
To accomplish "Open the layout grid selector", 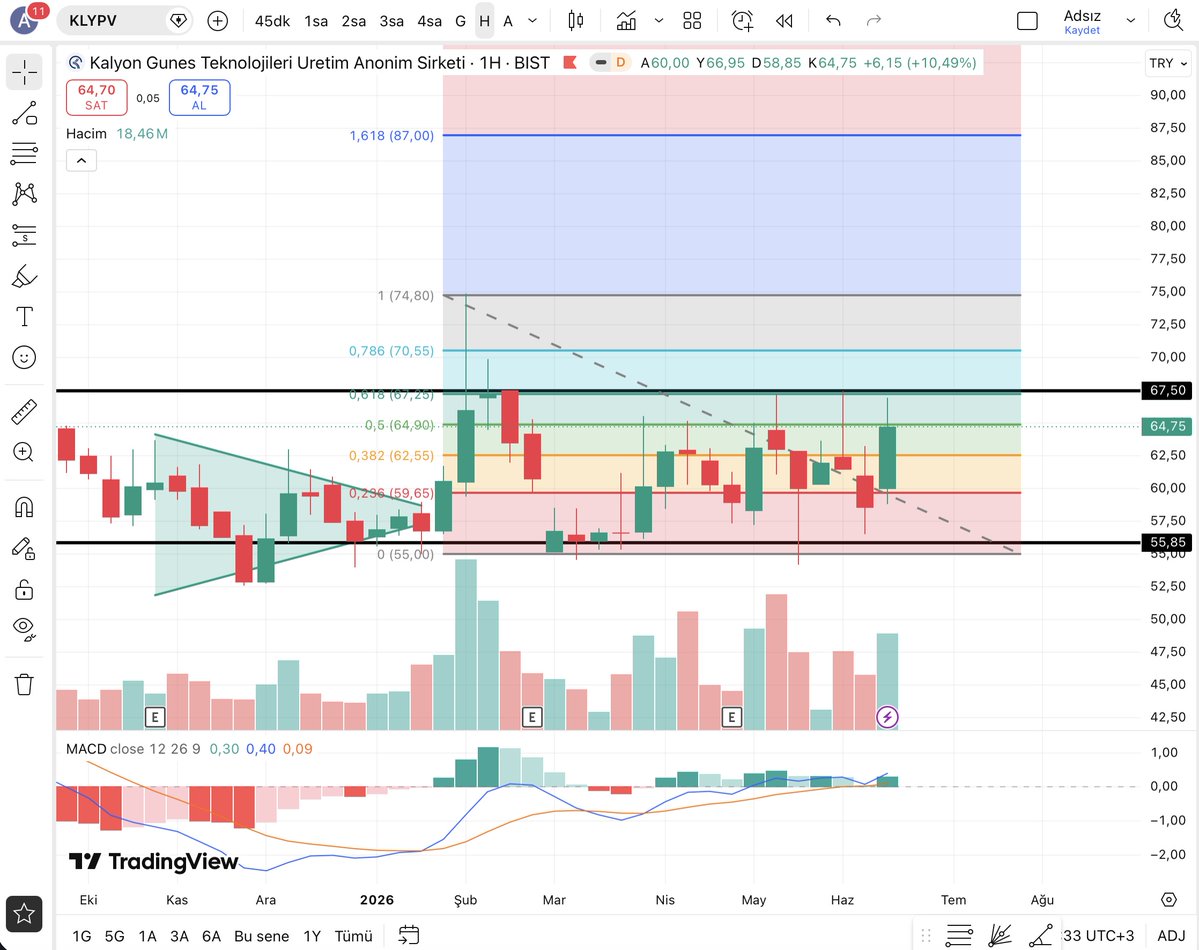I will (692, 21).
